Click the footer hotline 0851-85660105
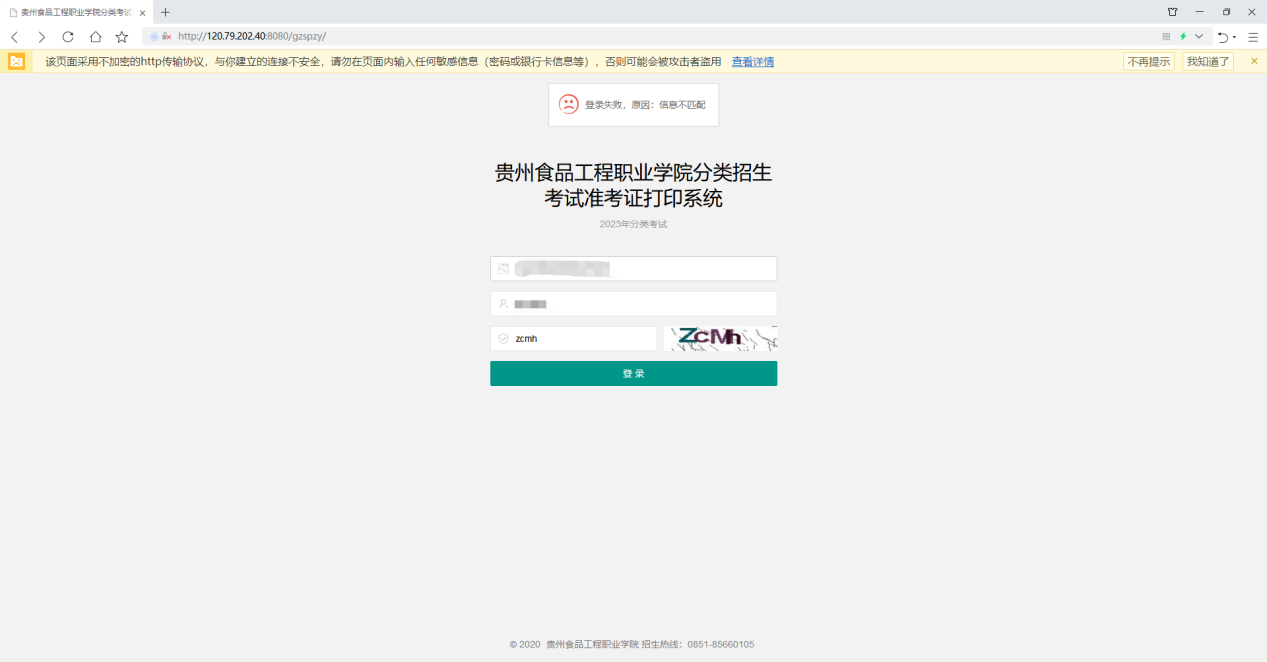 [720, 645]
